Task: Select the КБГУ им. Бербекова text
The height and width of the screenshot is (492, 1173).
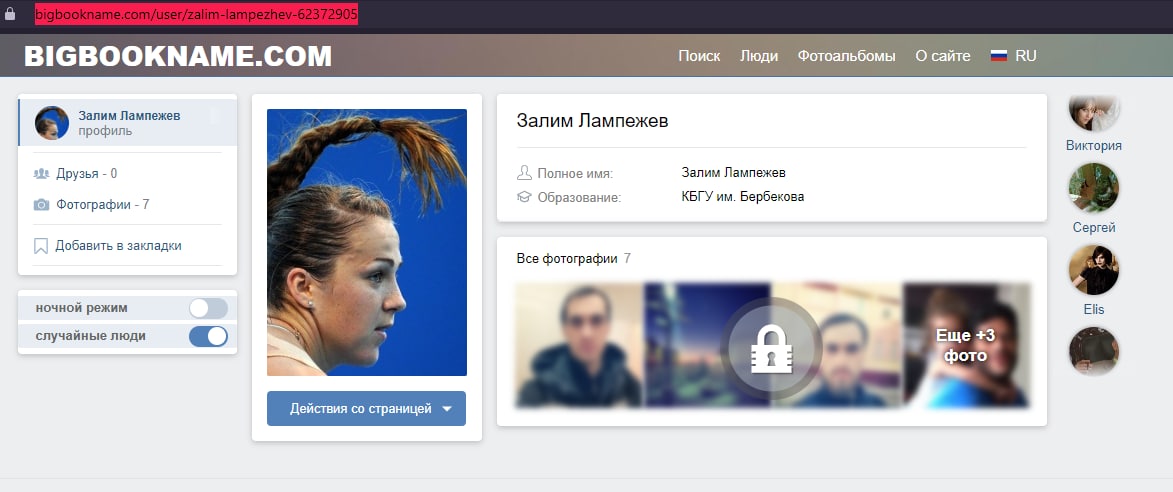Action: point(743,197)
